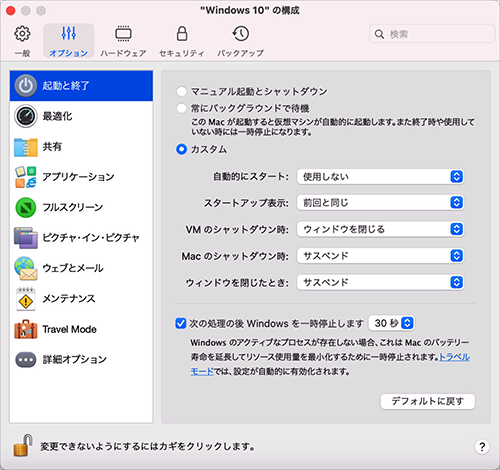This screenshot has width=500, height=470.
Task: Click the メンテナンス sidebar label
Action: 69,298
